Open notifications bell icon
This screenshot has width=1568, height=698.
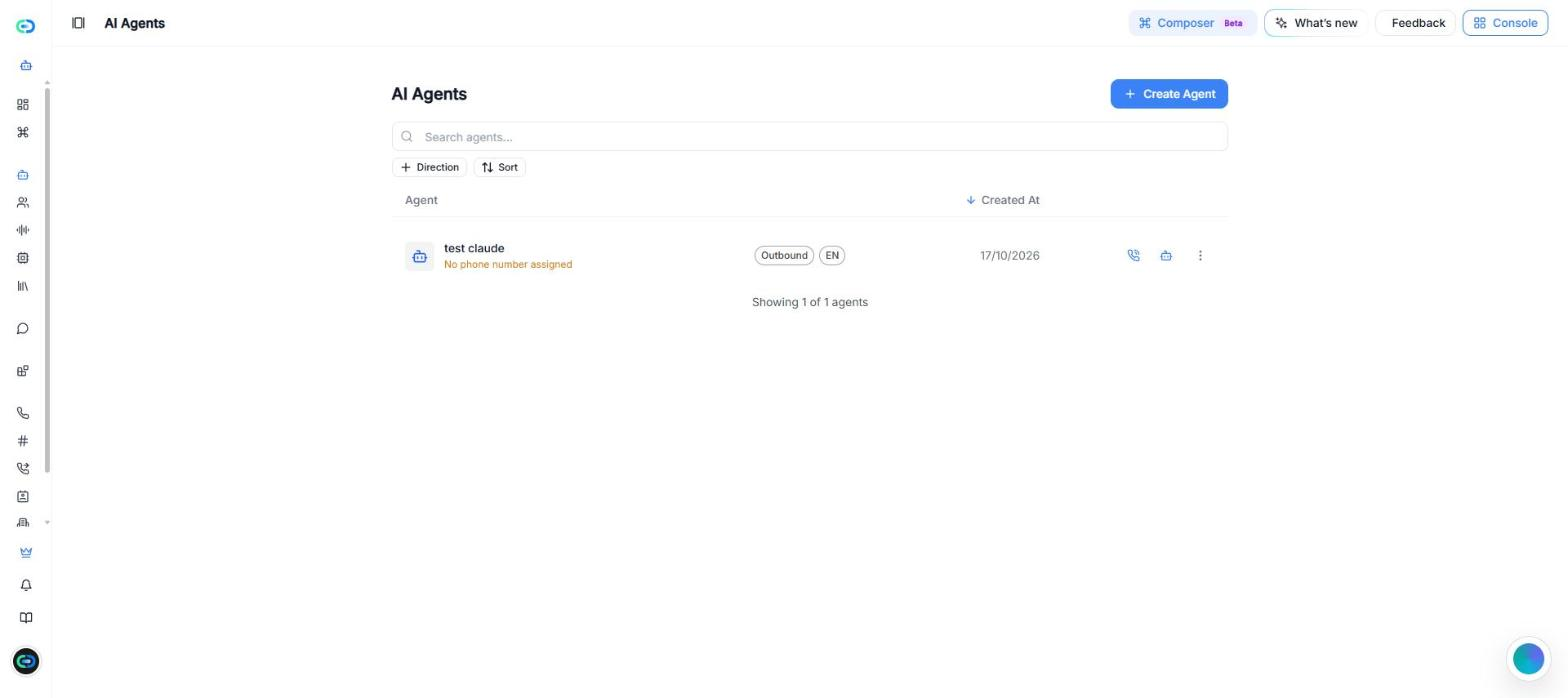[26, 586]
